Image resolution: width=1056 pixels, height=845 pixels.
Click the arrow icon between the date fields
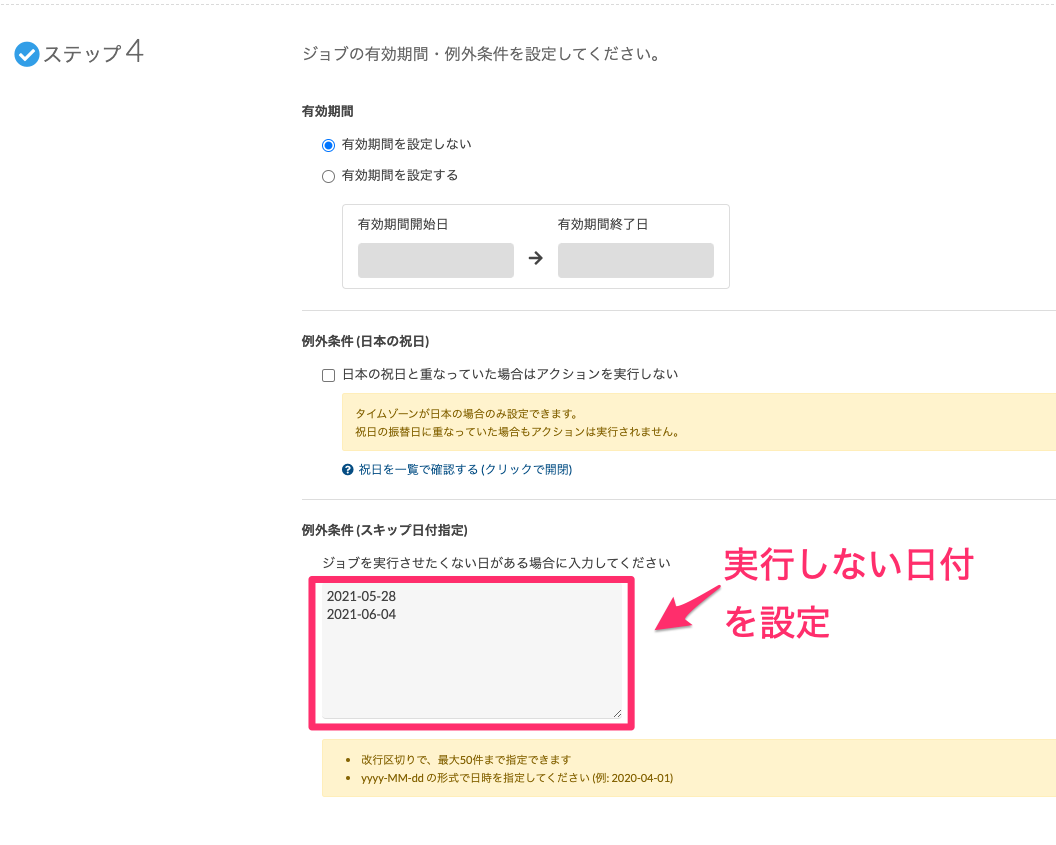click(536, 257)
